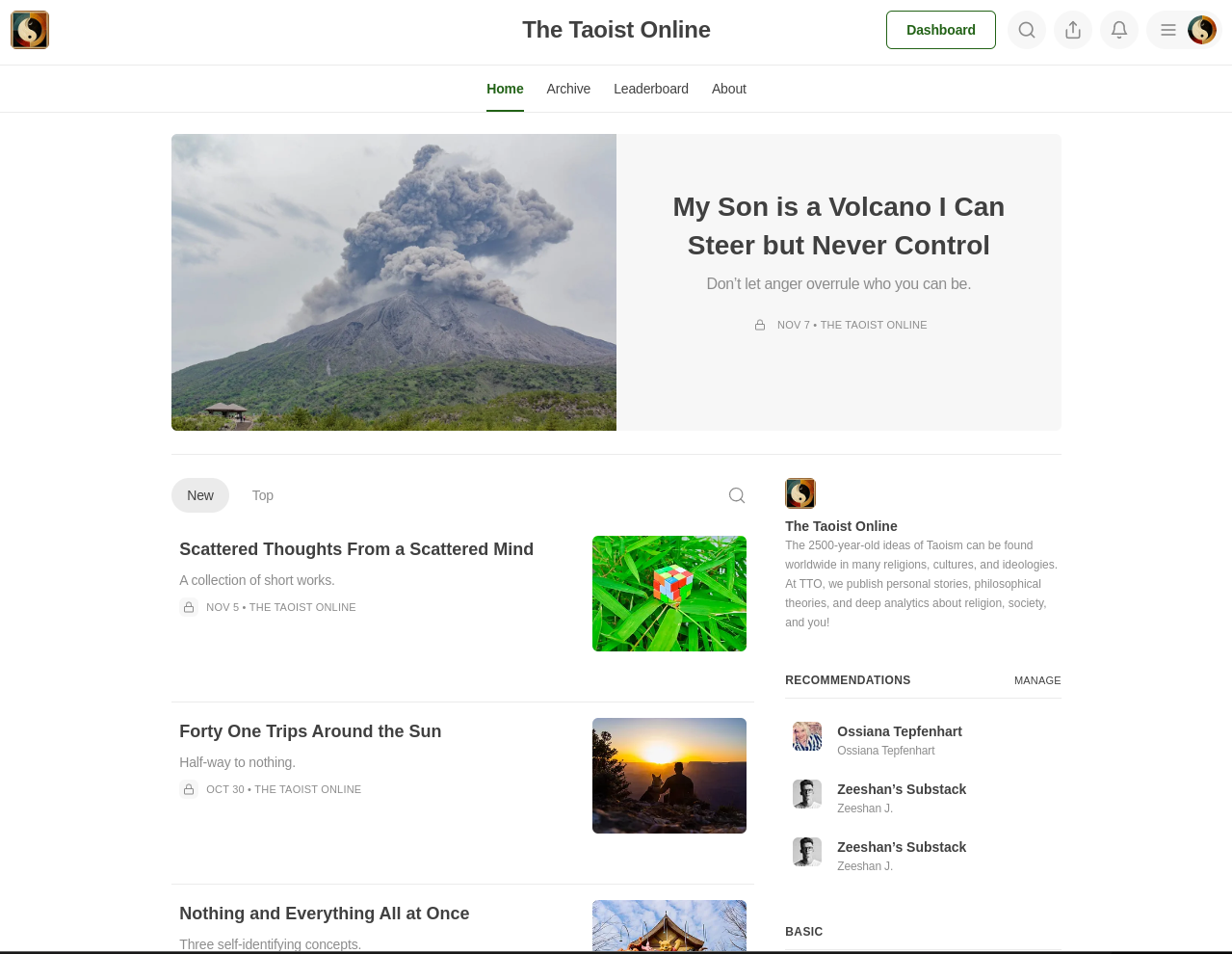Click MANAGE next to Recommendations
The width and height of the screenshot is (1232, 954).
pos(1037,680)
